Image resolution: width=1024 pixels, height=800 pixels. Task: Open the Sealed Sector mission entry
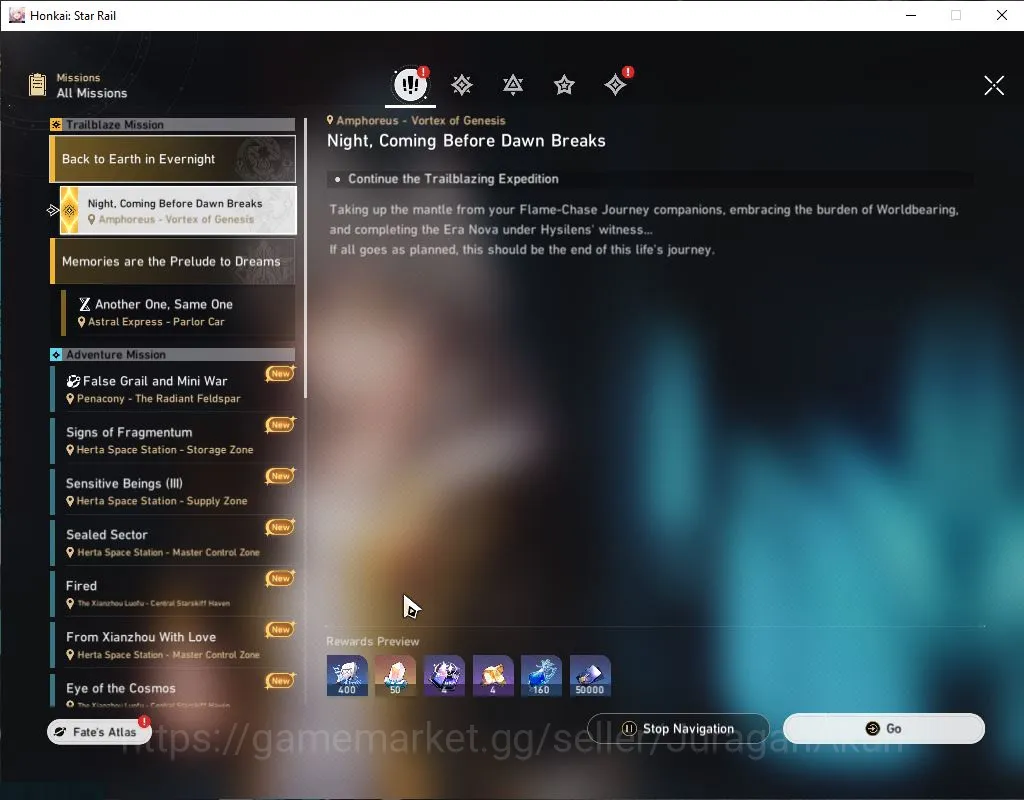(x=173, y=543)
